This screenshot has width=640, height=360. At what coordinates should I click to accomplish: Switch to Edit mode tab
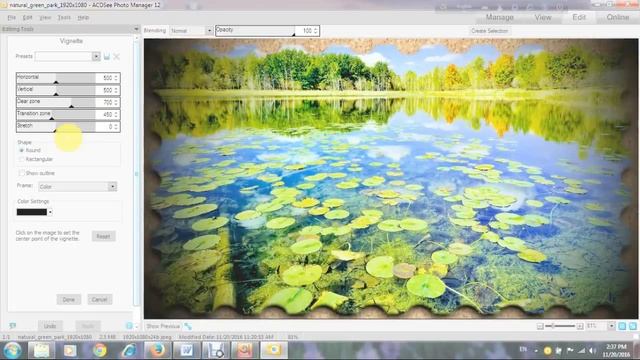579,17
